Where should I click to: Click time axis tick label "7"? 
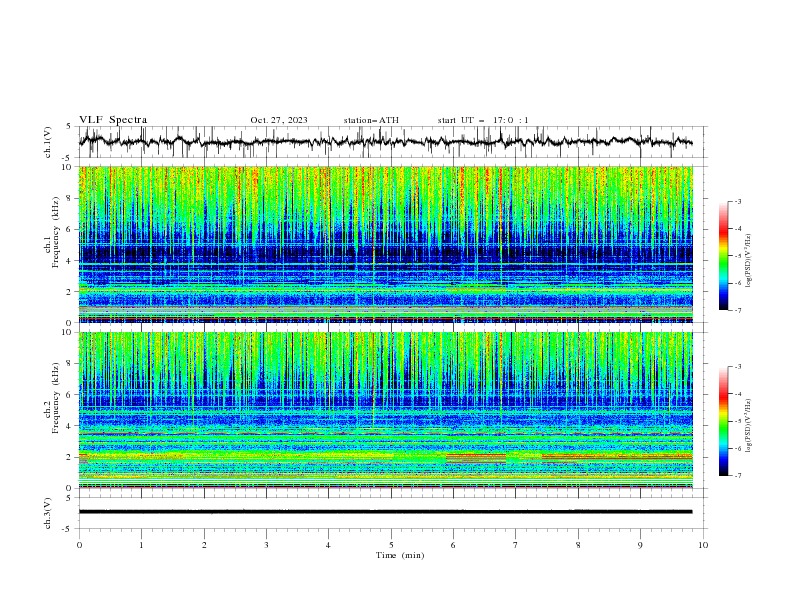(x=516, y=545)
